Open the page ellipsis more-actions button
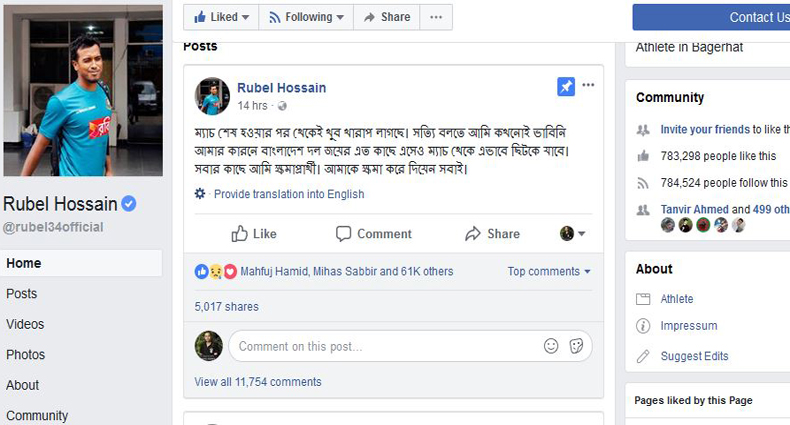Screen dimensions: 790x425 [x=435, y=17]
